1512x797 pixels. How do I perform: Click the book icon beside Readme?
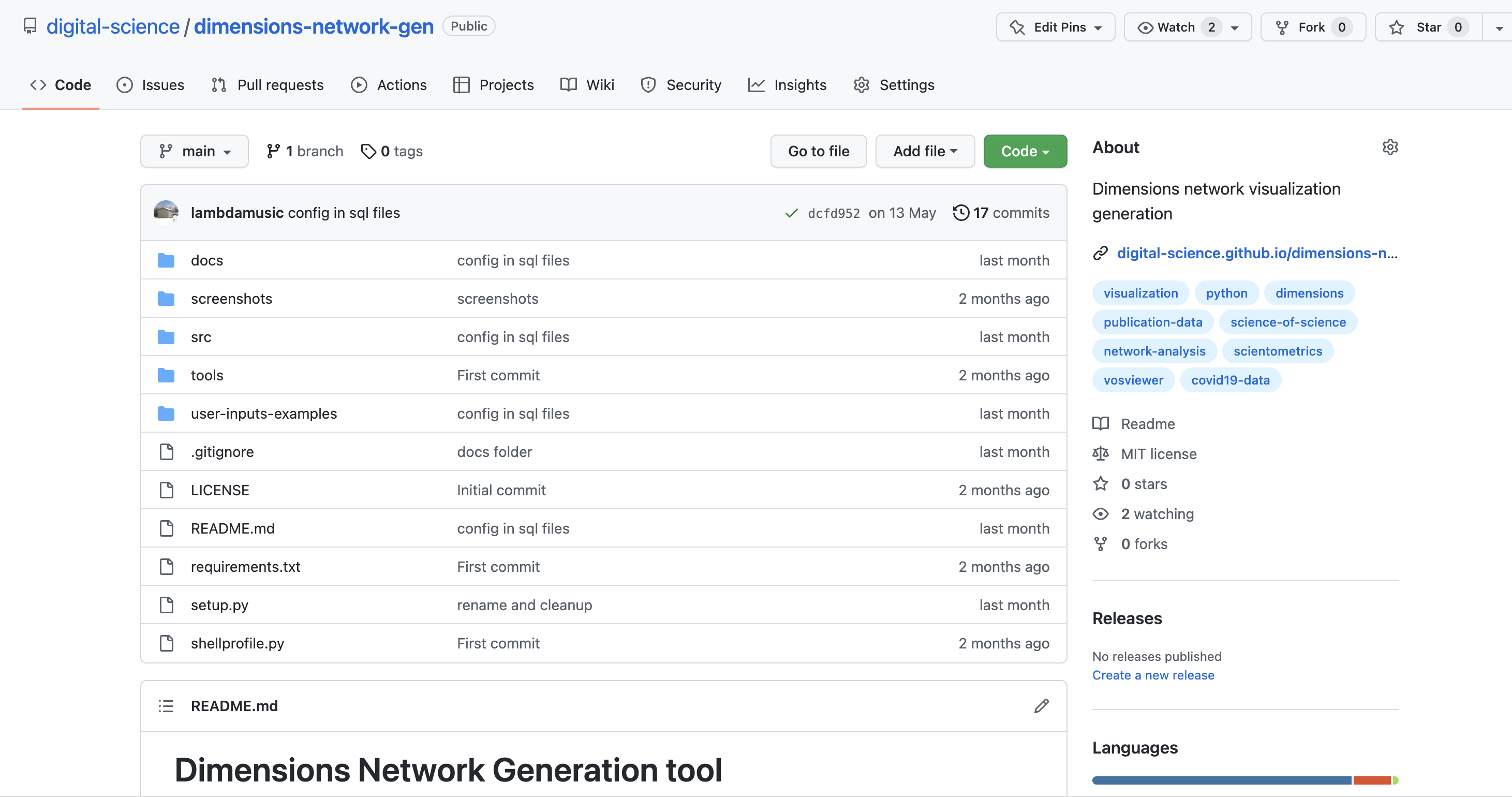pyautogui.click(x=1101, y=424)
